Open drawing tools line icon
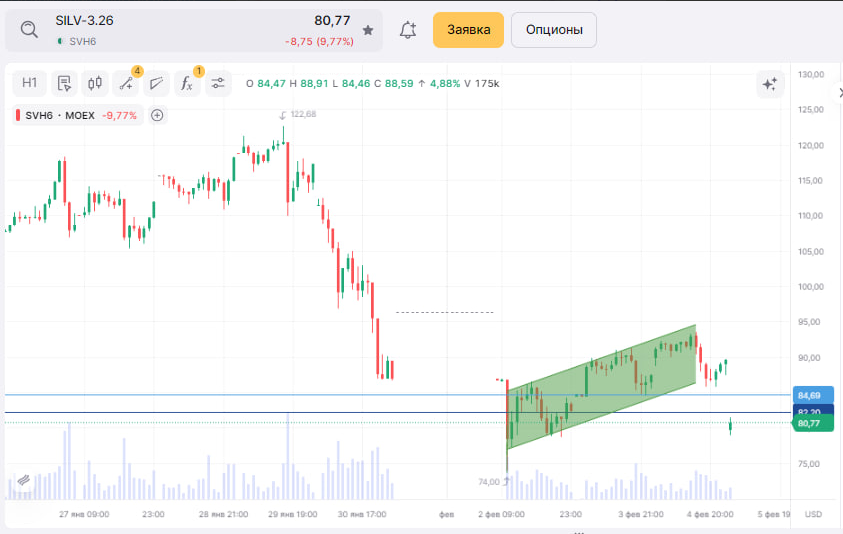 coord(126,84)
